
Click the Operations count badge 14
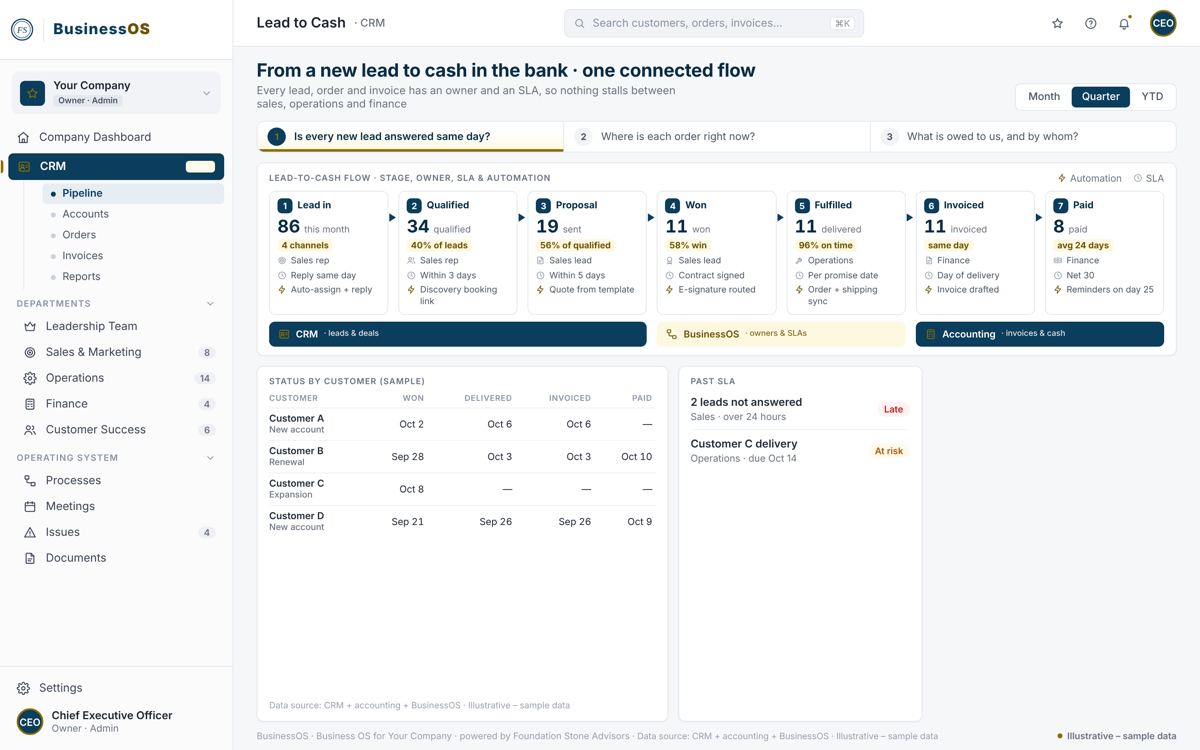coord(205,378)
